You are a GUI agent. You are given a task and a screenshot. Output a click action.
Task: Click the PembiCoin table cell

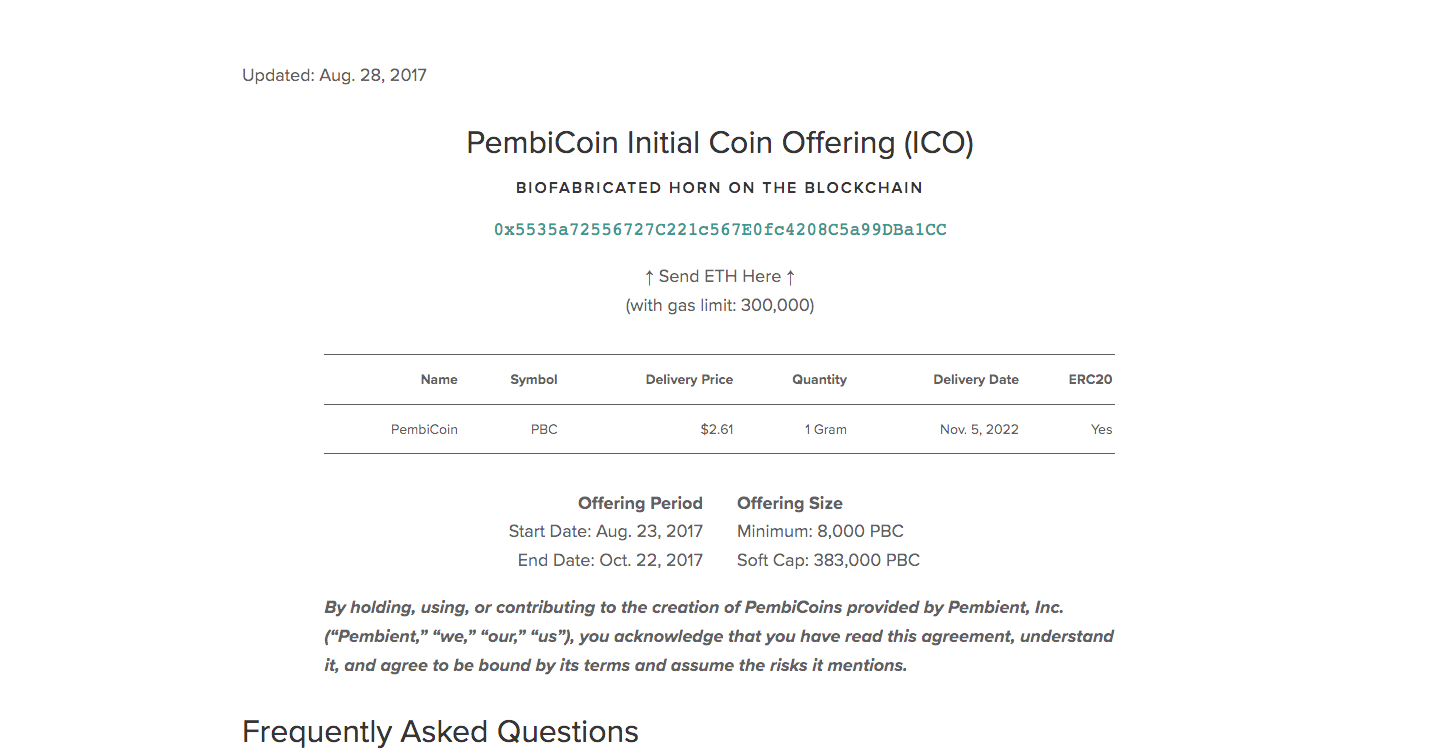point(424,430)
